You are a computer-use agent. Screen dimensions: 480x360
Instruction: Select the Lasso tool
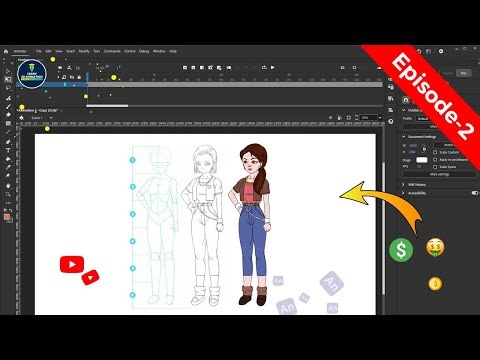[x=8, y=88]
